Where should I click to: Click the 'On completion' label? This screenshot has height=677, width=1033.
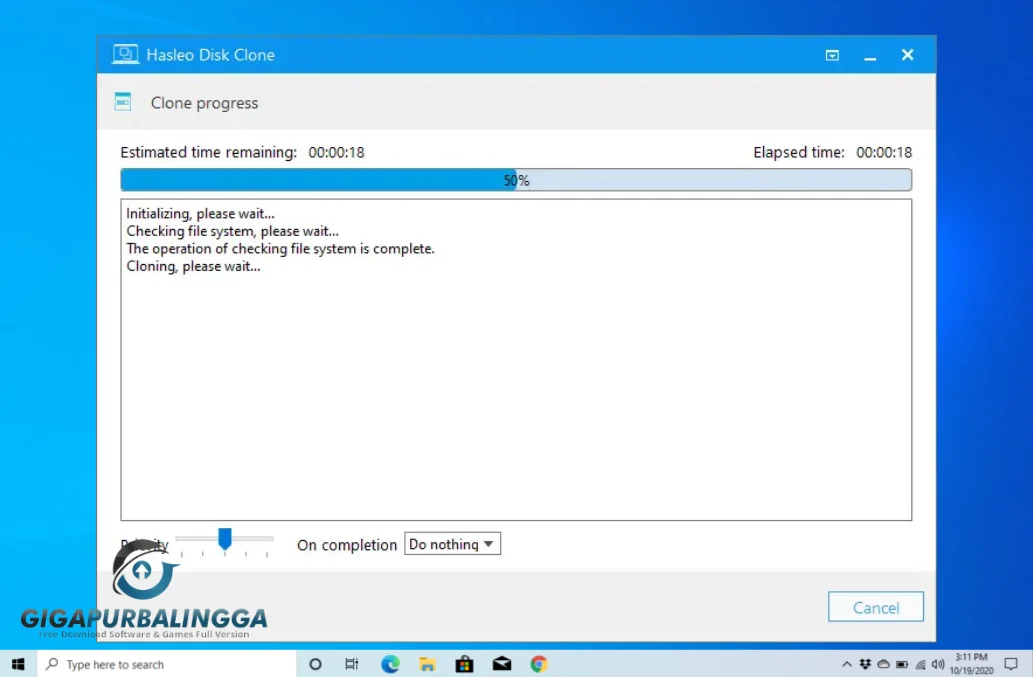347,545
